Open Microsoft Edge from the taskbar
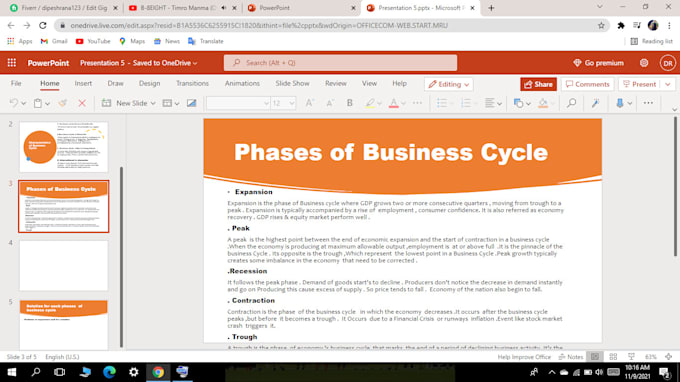Image resolution: width=680 pixels, height=382 pixels. pyautogui.click(x=109, y=372)
